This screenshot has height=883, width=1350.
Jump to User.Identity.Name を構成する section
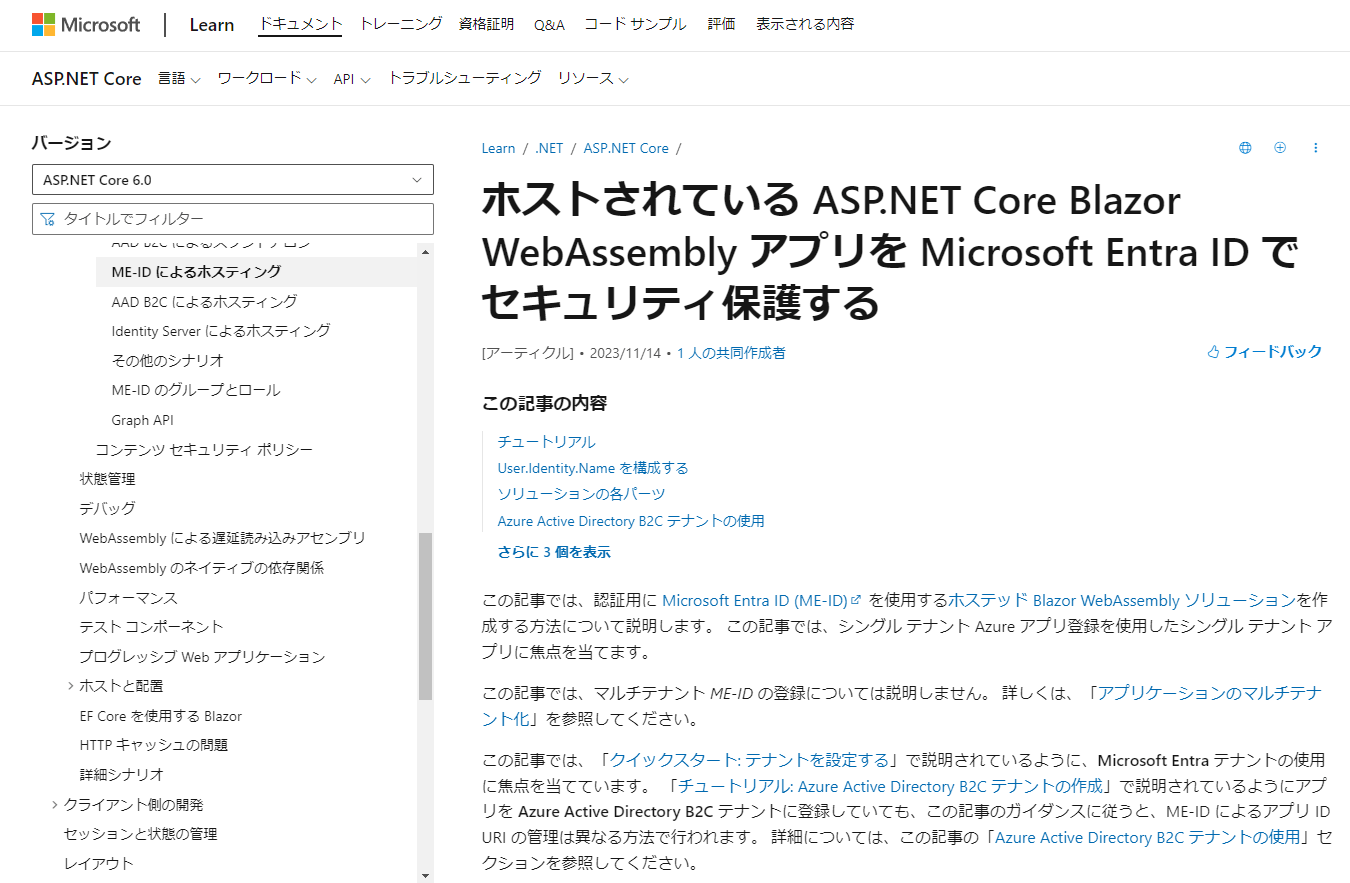[x=593, y=468]
